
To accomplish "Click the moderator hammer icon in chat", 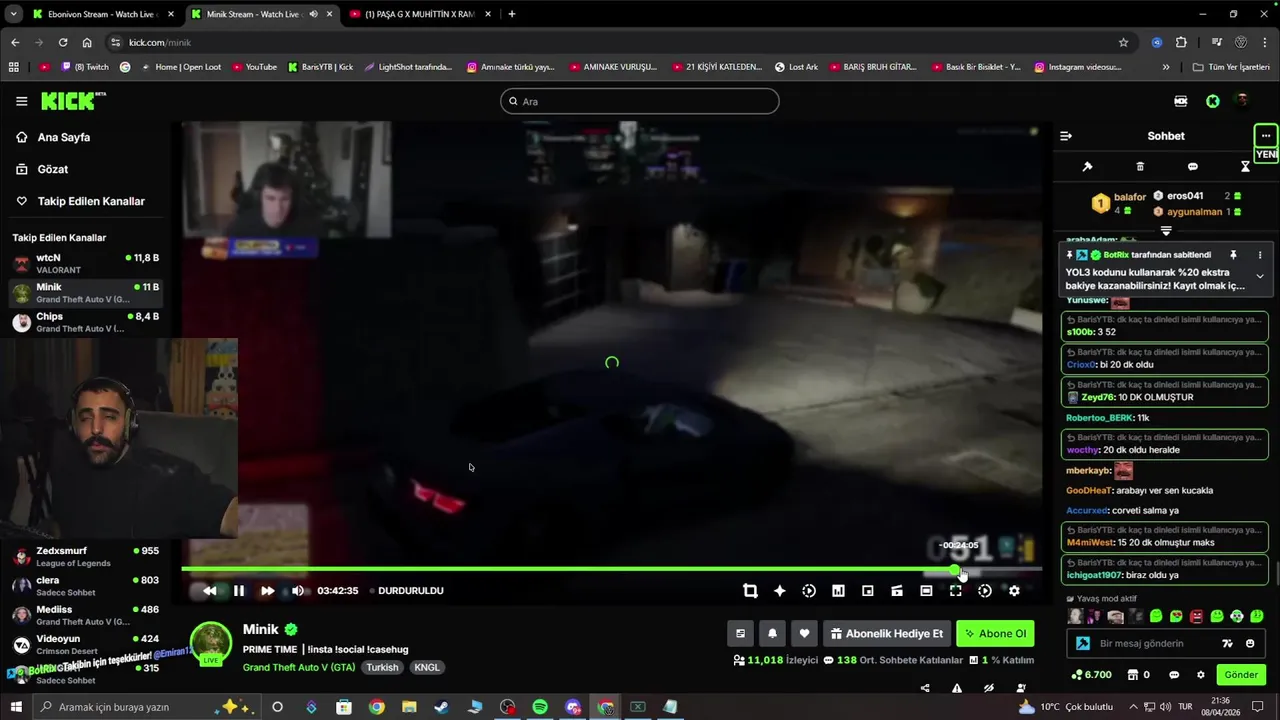I will [1088, 167].
